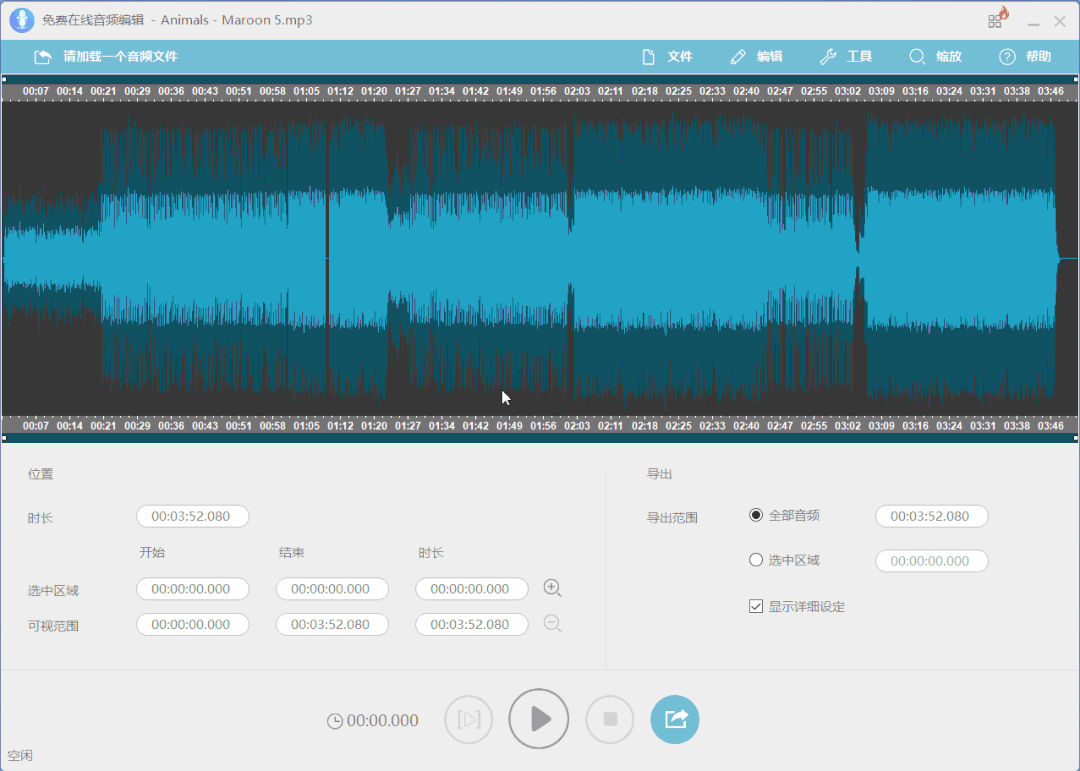Click the clock icon beside playback time
The width and height of the screenshot is (1080, 771).
click(335, 721)
